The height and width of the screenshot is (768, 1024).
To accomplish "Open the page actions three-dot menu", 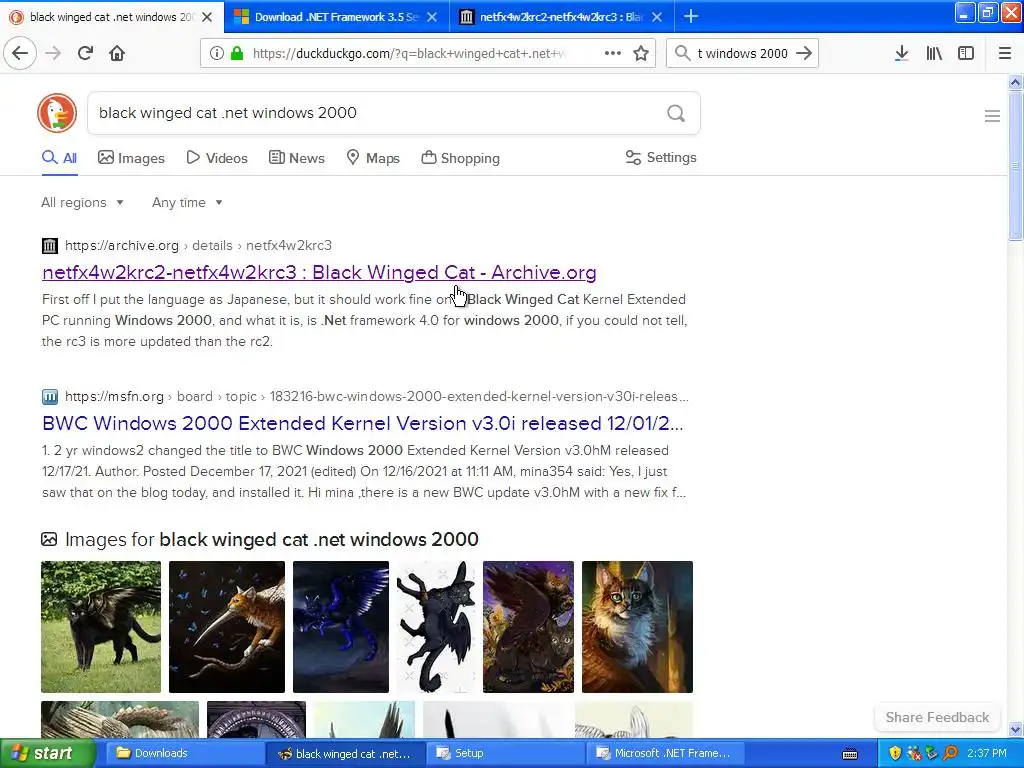I will (x=613, y=54).
